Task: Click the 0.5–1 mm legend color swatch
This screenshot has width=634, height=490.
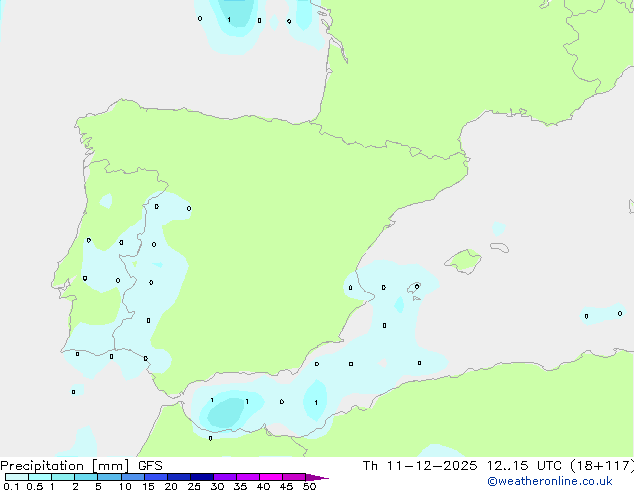Action: pos(40,477)
